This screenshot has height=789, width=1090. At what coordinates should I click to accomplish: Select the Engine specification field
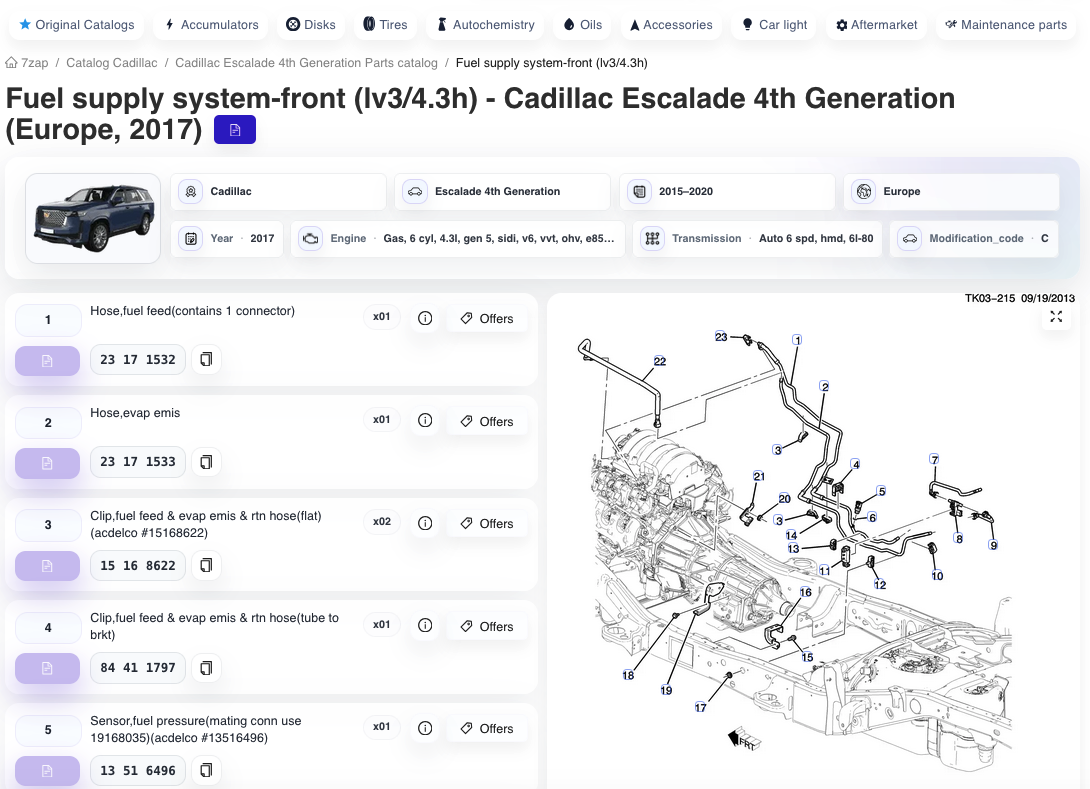457,238
